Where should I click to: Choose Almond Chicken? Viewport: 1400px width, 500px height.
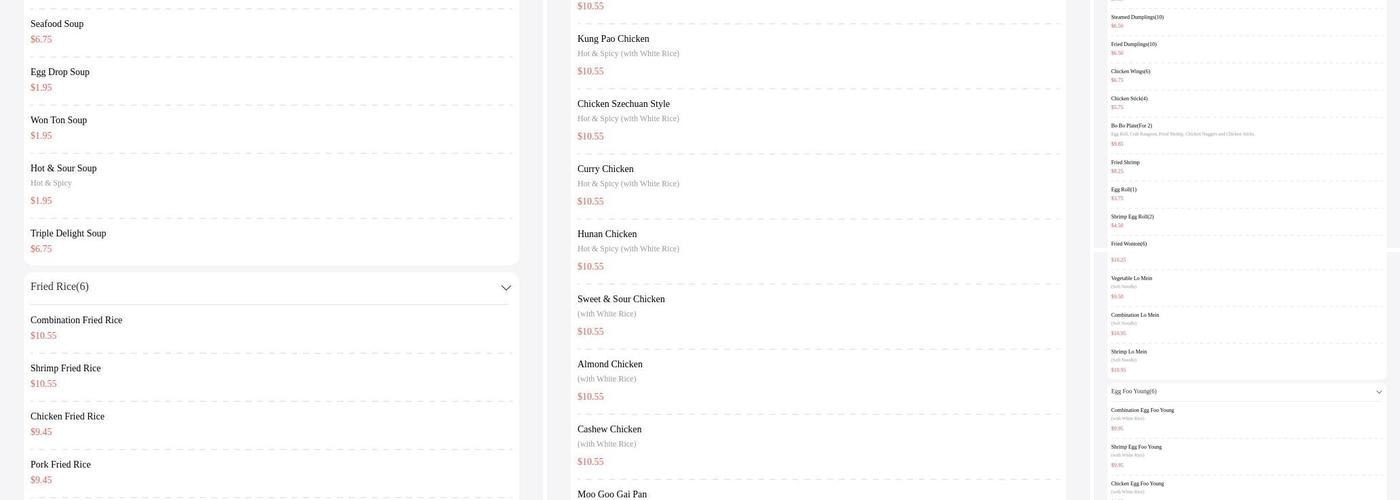tap(818, 381)
